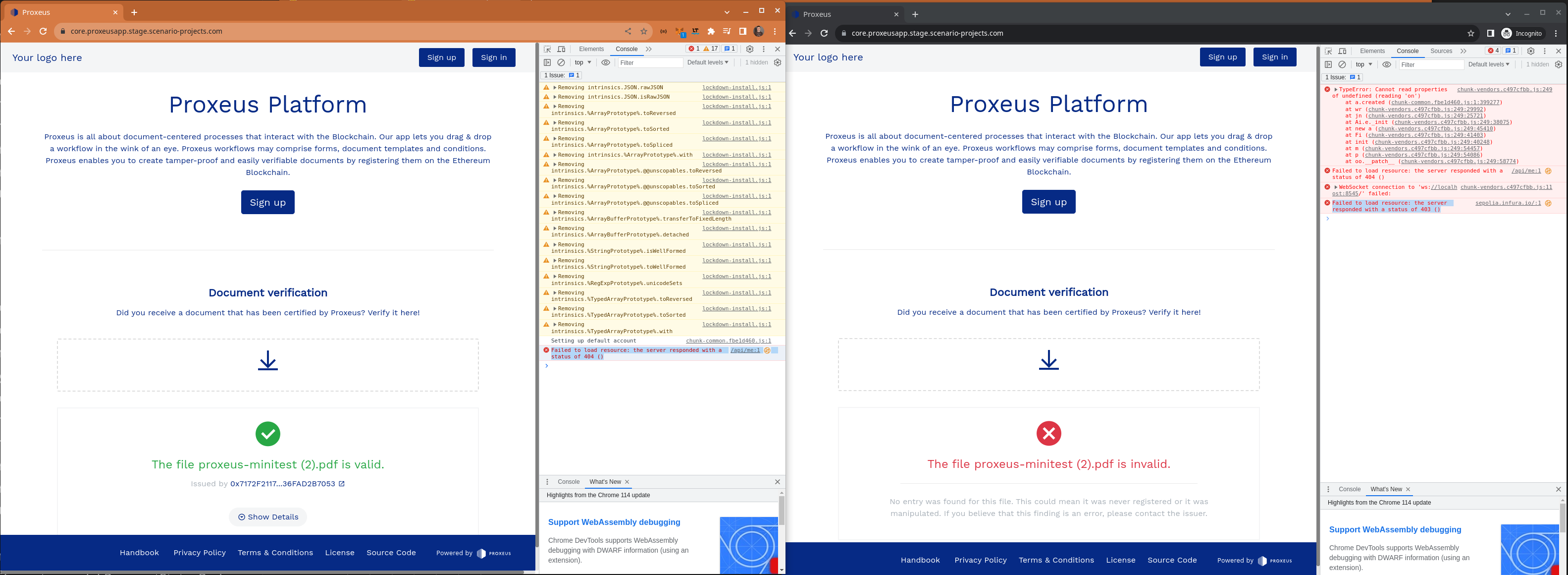The width and height of the screenshot is (1568, 575).
Task: Open device toolbar toggle in DevTools
Action: pos(561,49)
